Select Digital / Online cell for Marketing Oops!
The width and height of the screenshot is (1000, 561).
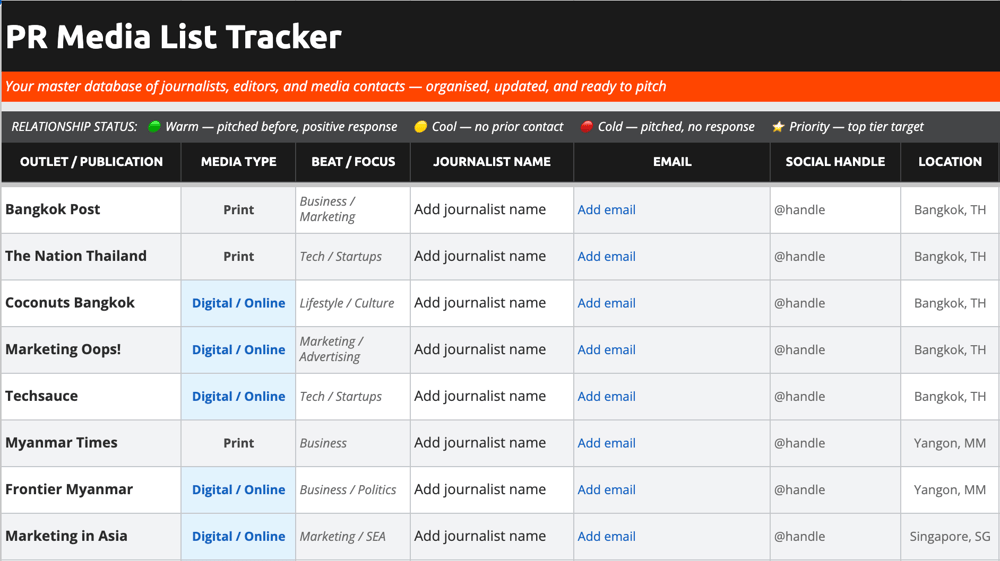point(239,349)
